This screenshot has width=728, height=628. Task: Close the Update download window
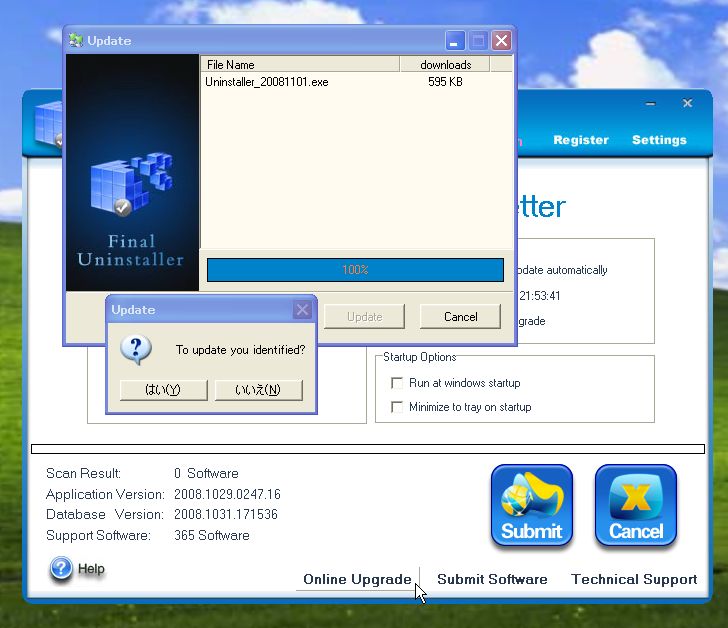point(502,40)
